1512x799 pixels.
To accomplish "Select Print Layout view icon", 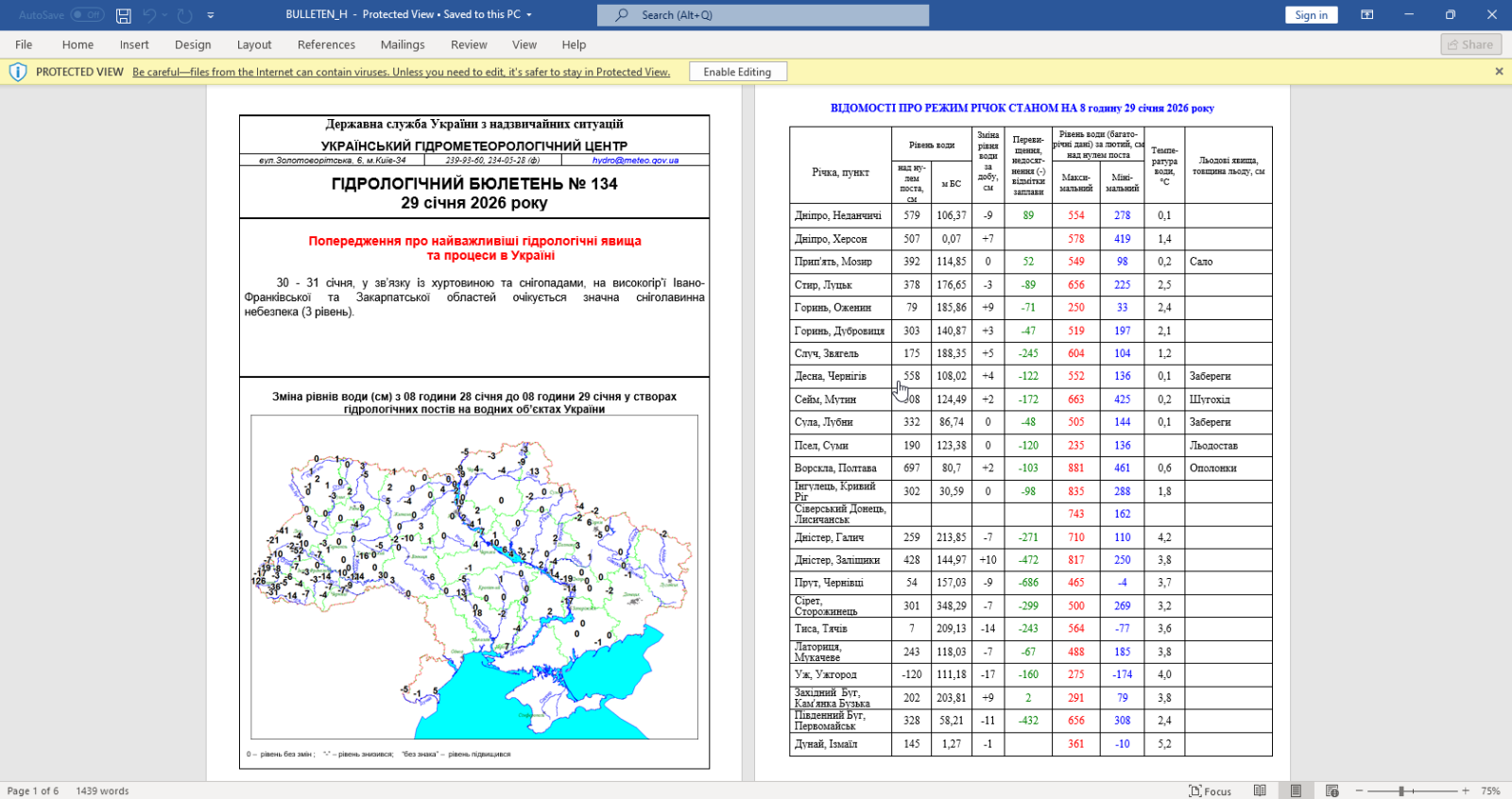I will [x=1296, y=790].
